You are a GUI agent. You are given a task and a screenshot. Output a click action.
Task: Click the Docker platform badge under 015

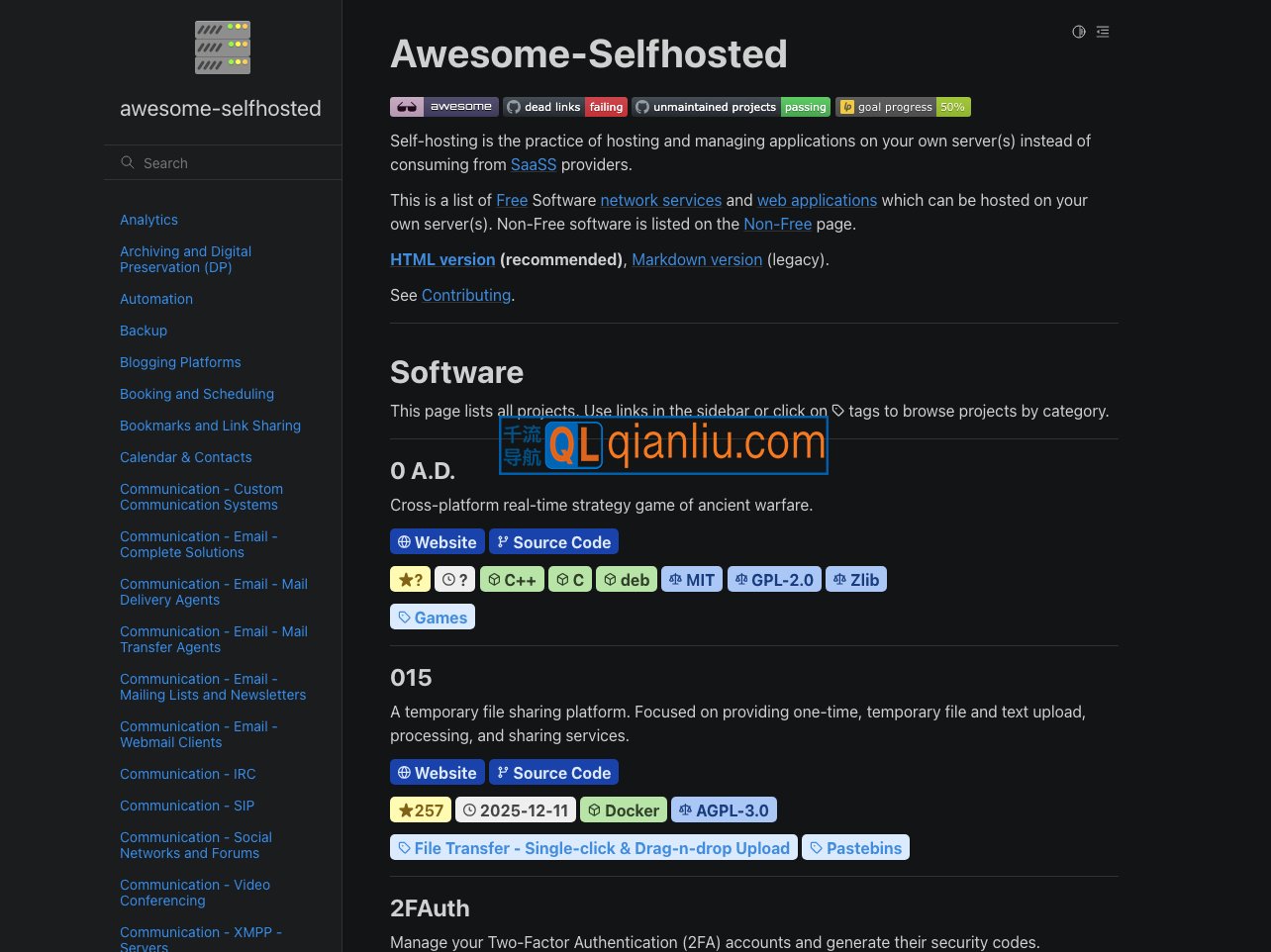[623, 809]
